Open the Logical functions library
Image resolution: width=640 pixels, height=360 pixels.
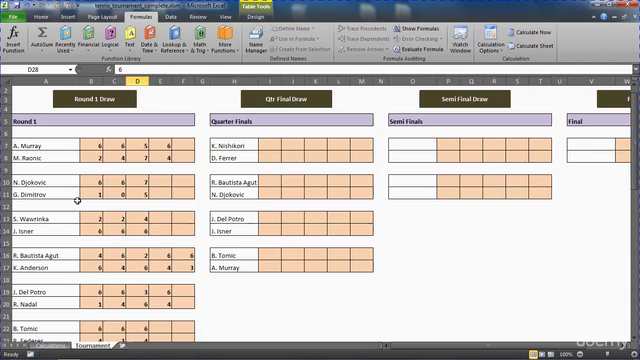pyautogui.click(x=110, y=39)
